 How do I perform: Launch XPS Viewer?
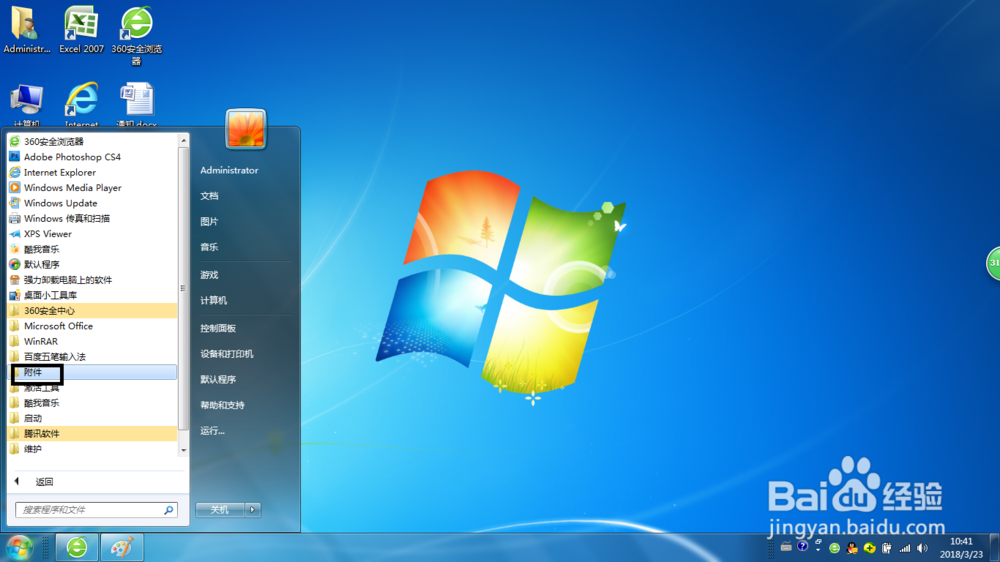pyautogui.click(x=92, y=233)
